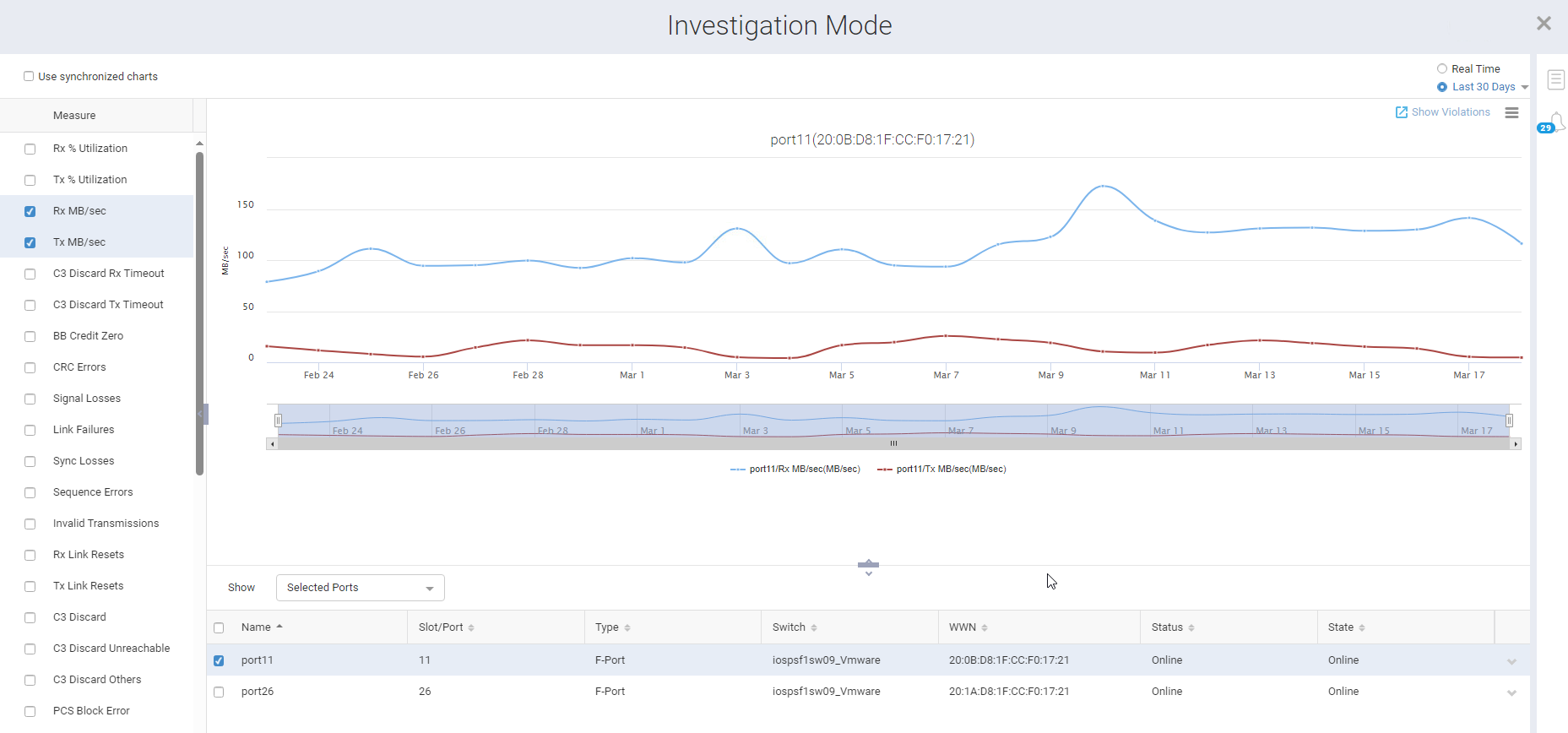Open the notifications bell with 29 alerts
The image size is (1568, 733).
(x=1555, y=123)
